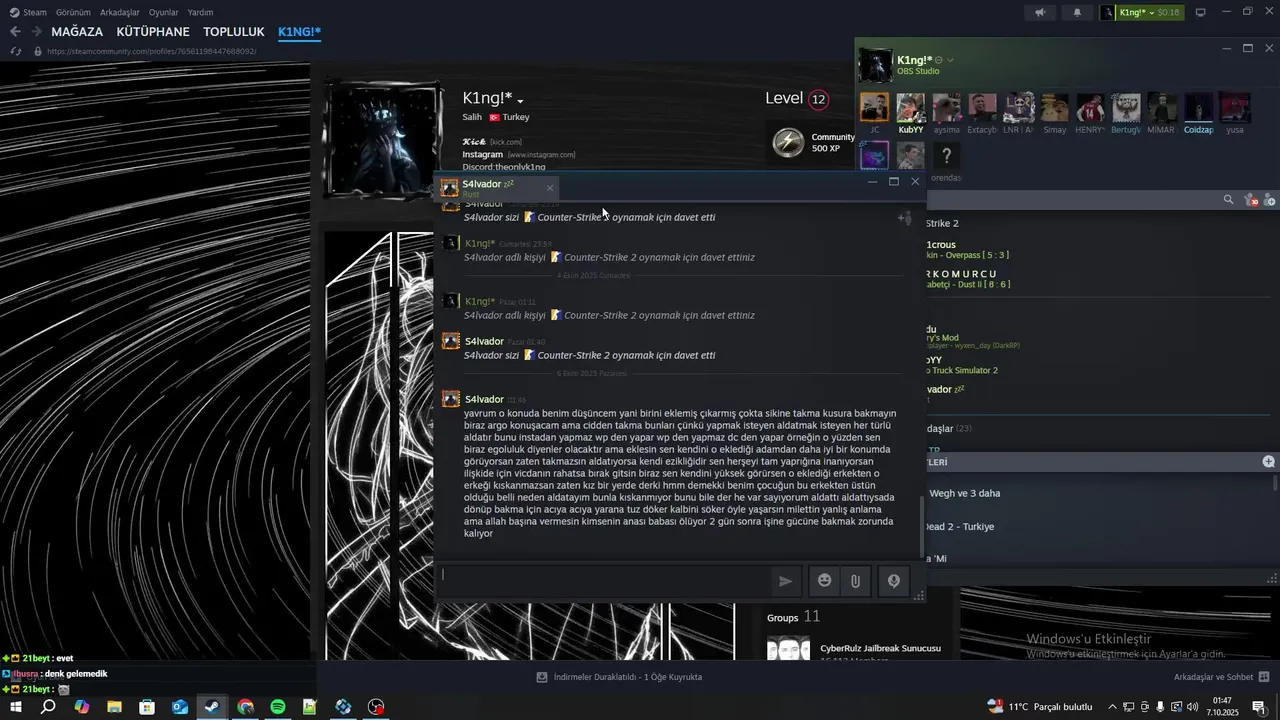The image size is (1280, 720).
Task: Open OBS Studio in the taskbar
Action: (x=376, y=707)
